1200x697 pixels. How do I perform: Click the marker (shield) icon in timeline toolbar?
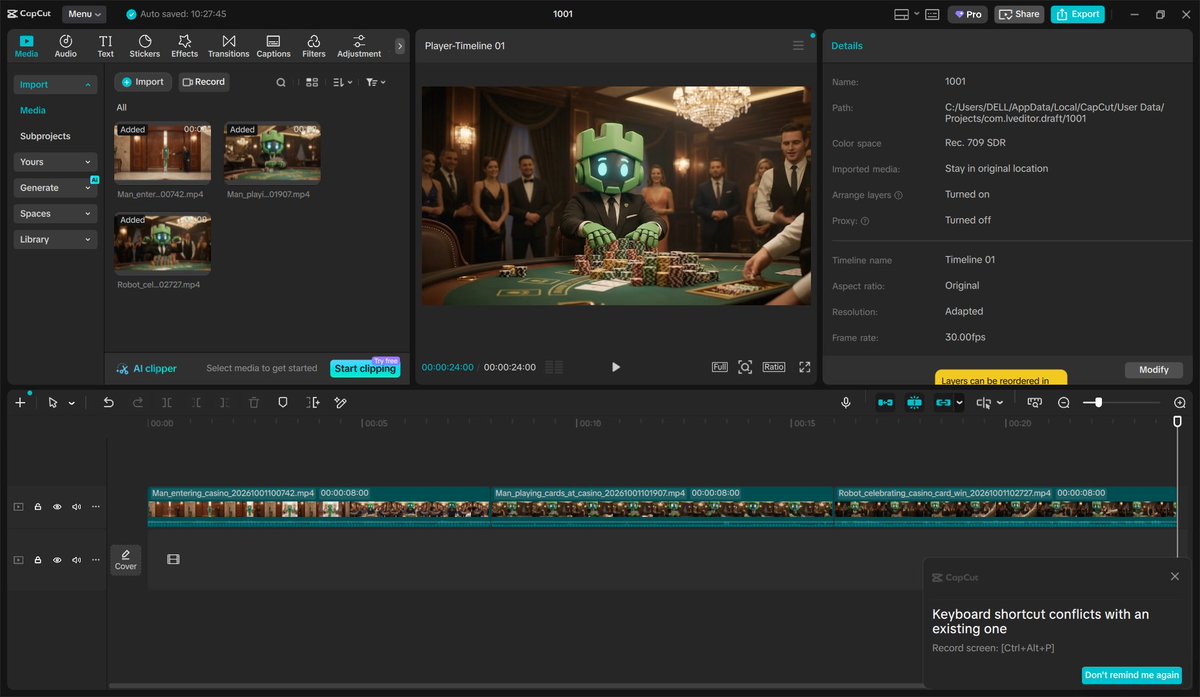[283, 402]
